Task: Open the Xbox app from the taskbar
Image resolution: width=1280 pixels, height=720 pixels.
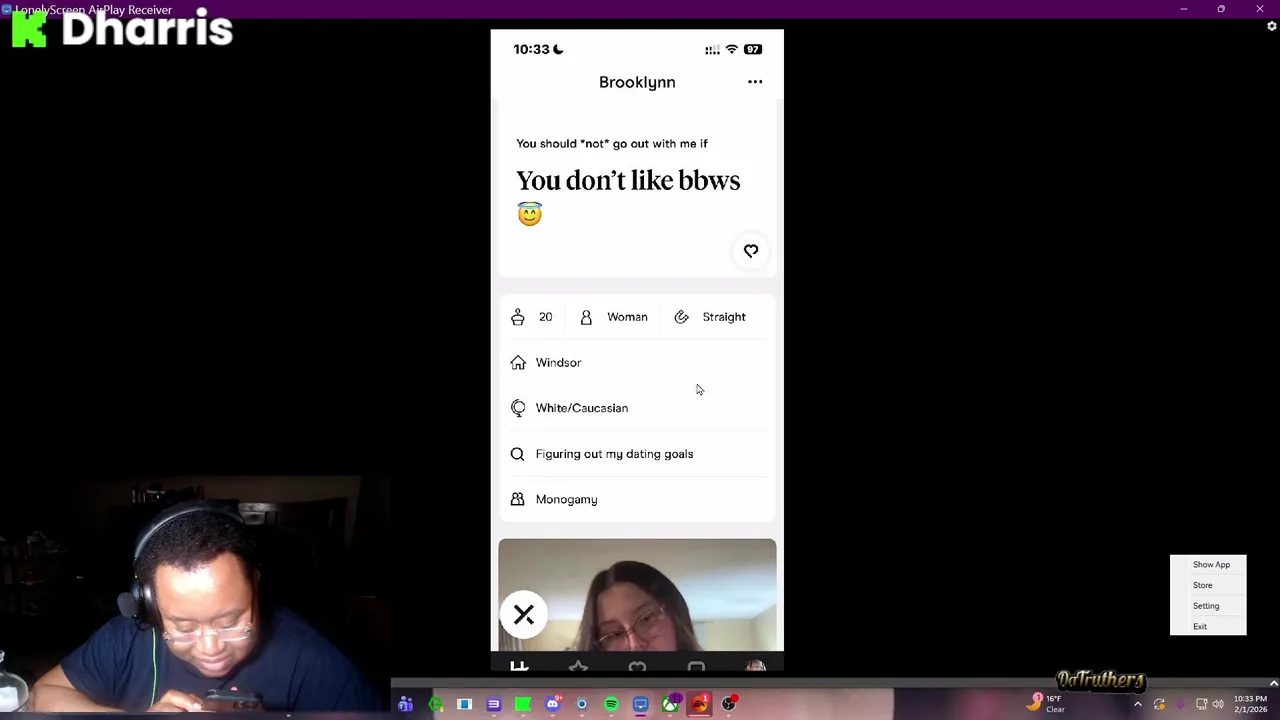Action: coord(670,704)
